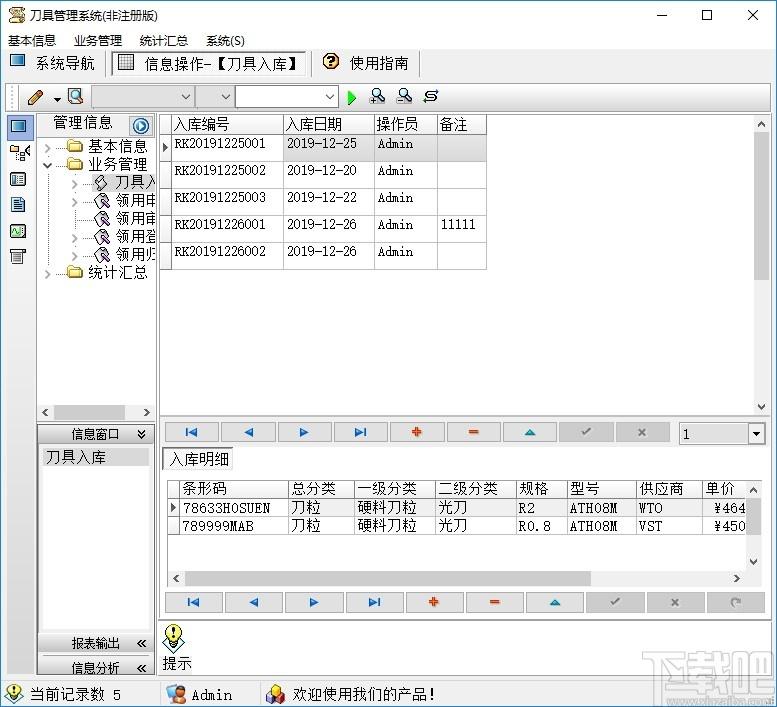This screenshot has width=777, height=707.
Task: Click the blue circle arrow next to 管理信息
Action: point(141,126)
